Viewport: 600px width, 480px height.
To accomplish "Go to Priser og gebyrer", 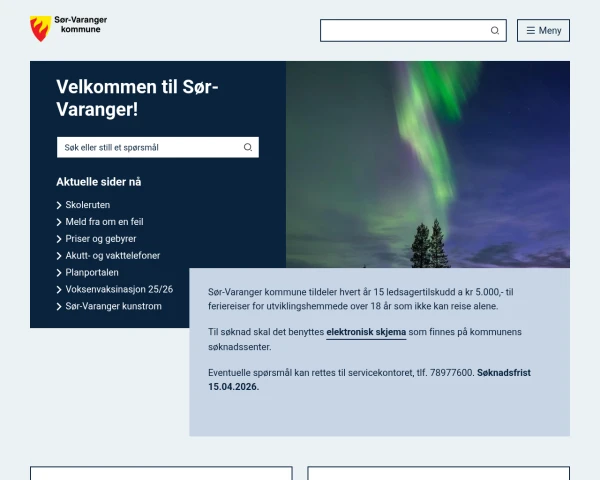I will point(101,238).
